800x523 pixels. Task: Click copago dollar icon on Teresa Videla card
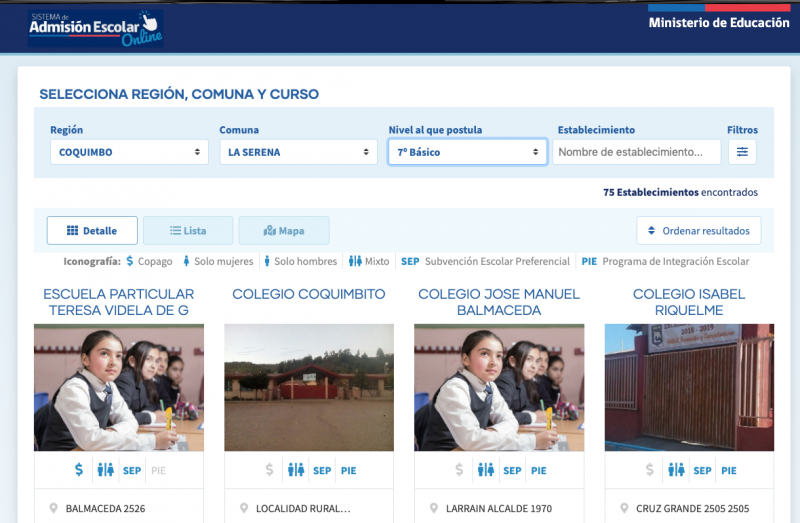(x=79, y=469)
